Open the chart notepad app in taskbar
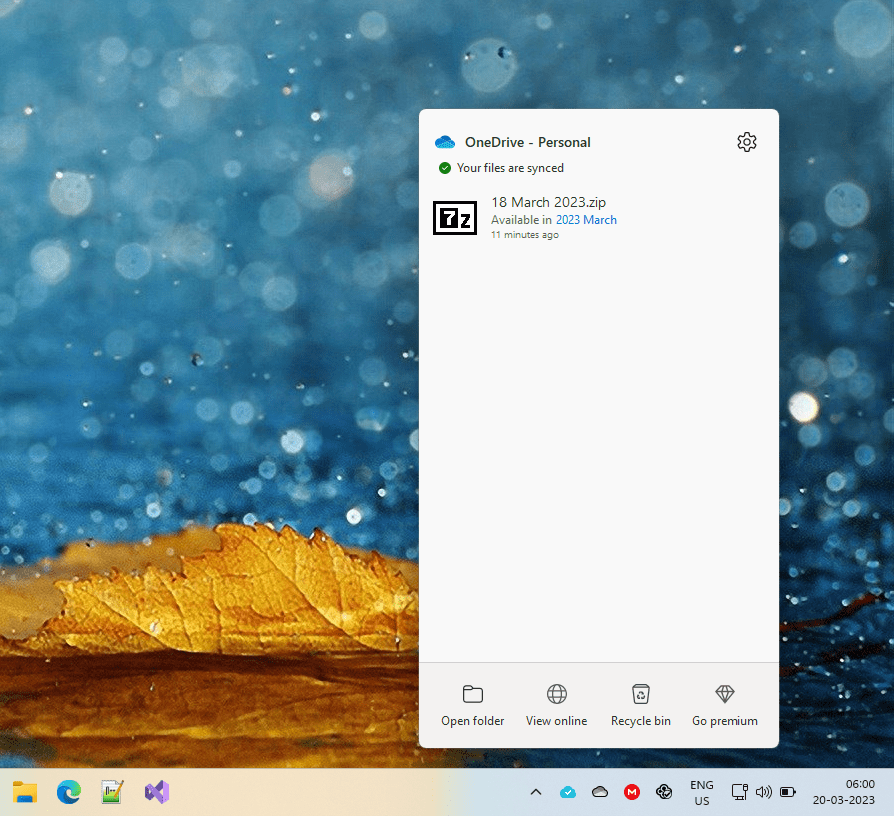This screenshot has height=816, width=895. click(112, 792)
